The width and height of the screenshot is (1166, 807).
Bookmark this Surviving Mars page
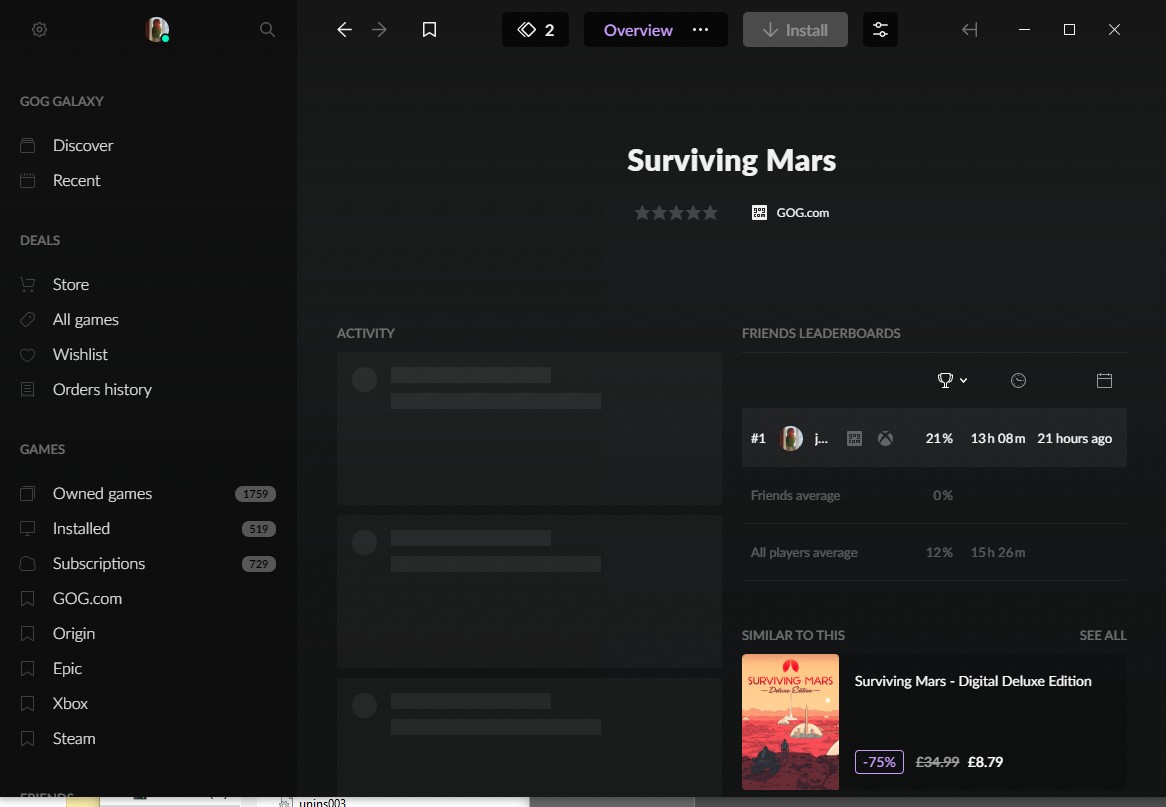429,30
